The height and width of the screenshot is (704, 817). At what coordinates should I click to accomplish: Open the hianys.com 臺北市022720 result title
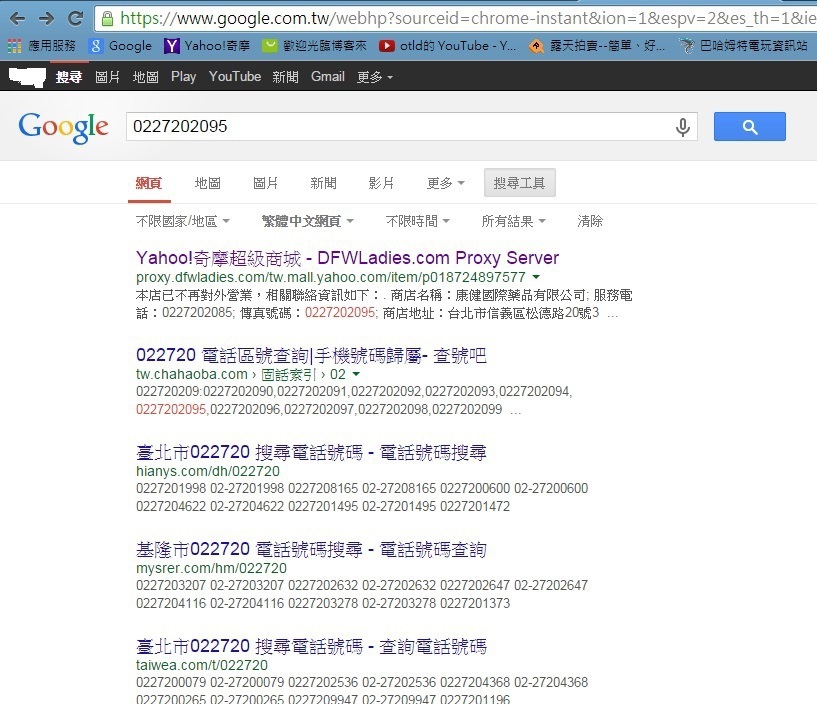[311, 452]
